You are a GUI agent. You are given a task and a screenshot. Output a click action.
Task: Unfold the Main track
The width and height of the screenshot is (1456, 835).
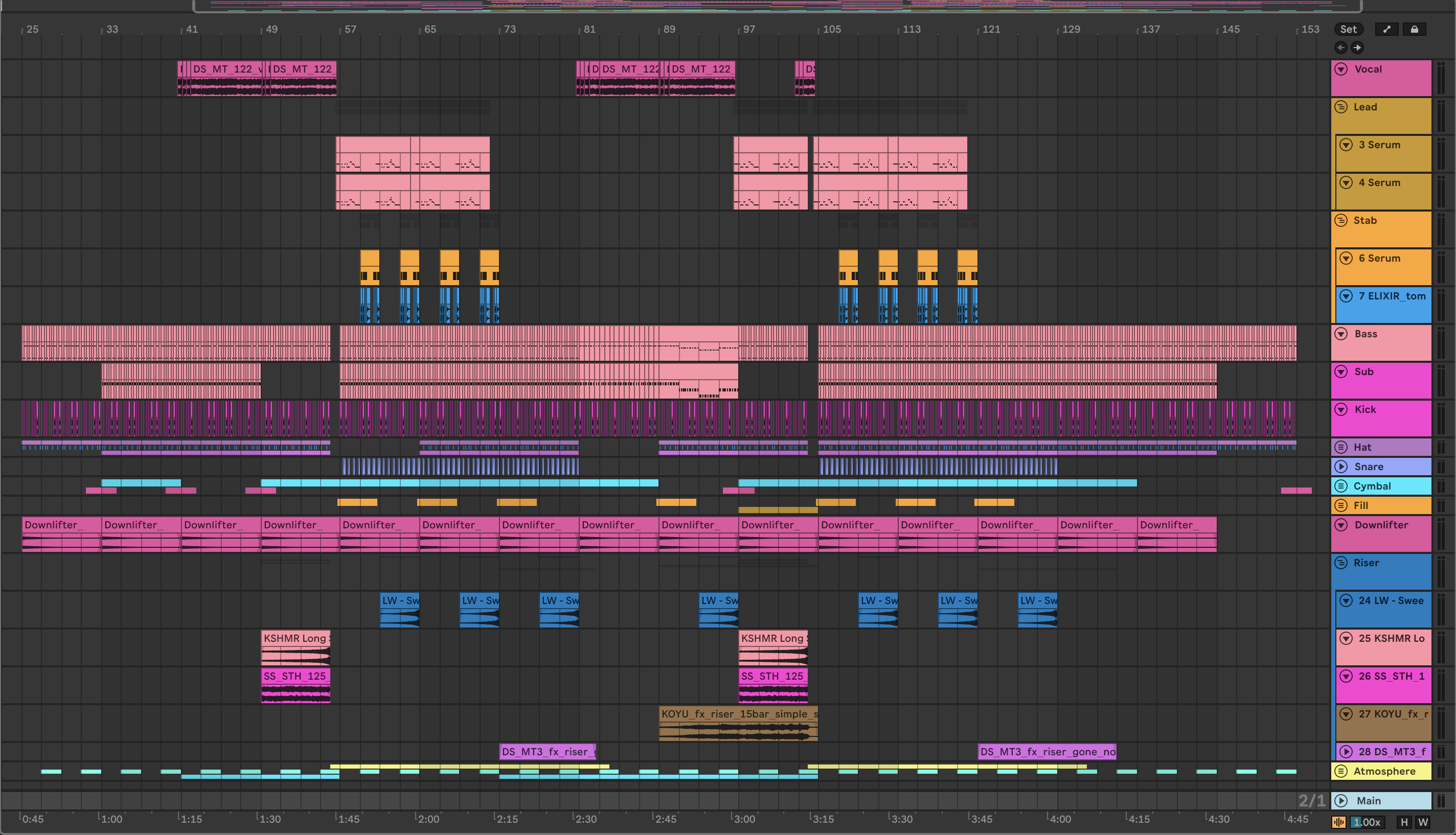click(x=1340, y=801)
